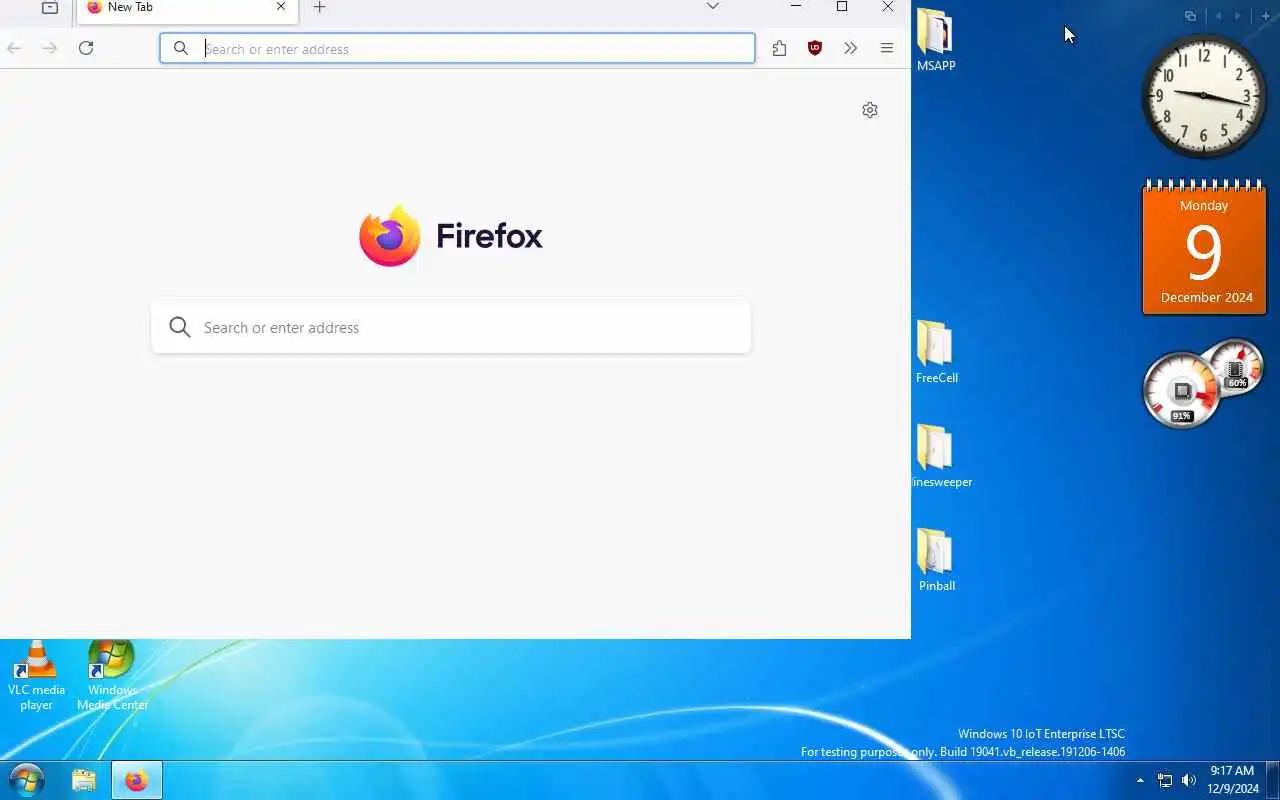
Task: Close the New Tab tab
Action: [x=281, y=7]
